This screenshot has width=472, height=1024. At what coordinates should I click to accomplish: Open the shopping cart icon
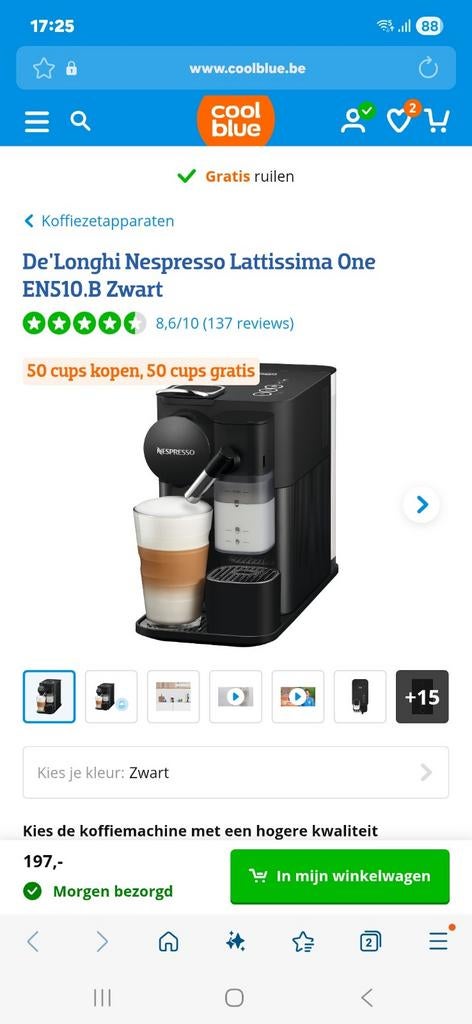[x=436, y=120]
